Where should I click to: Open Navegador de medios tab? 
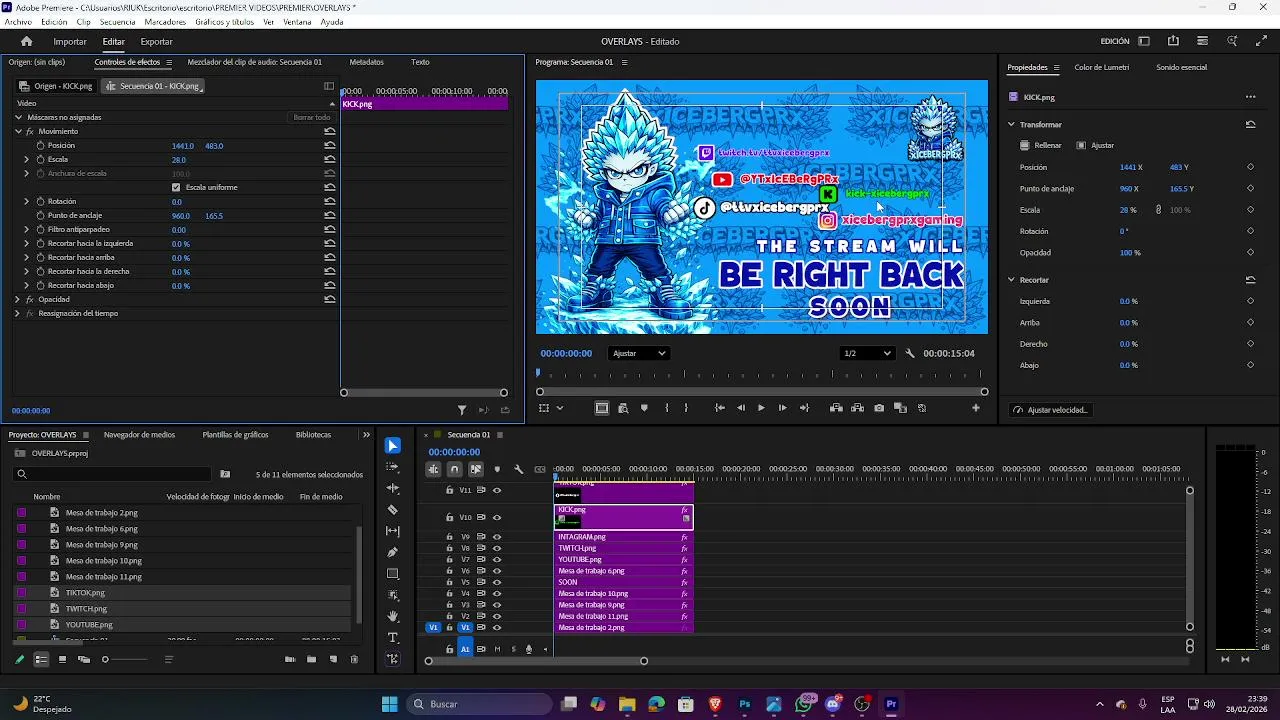[139, 435]
